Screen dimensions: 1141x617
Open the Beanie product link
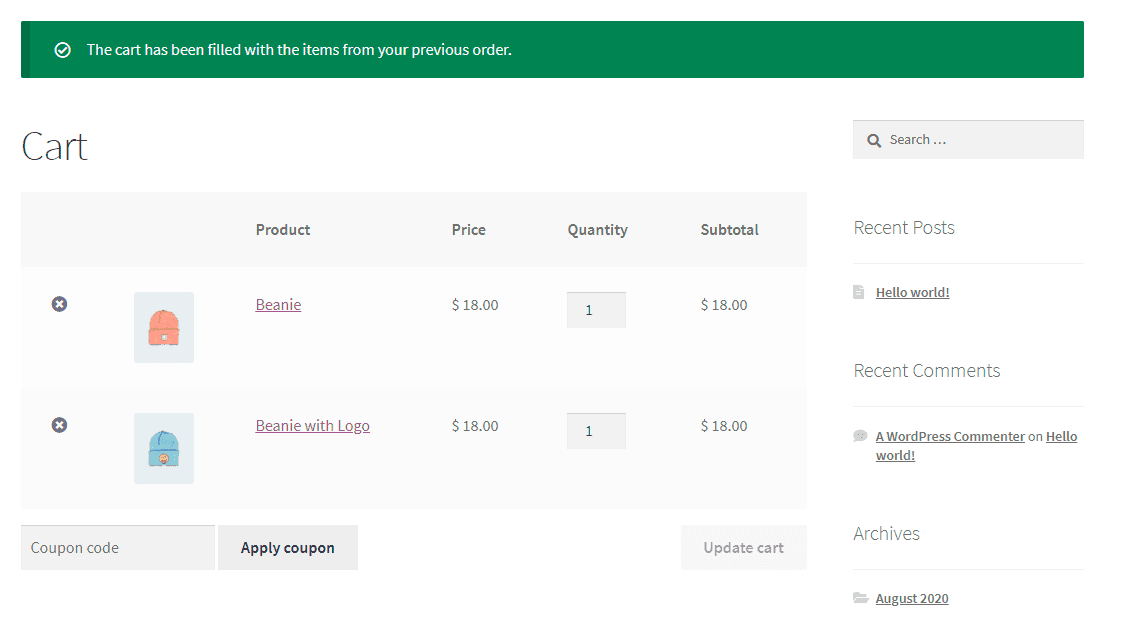(x=278, y=304)
